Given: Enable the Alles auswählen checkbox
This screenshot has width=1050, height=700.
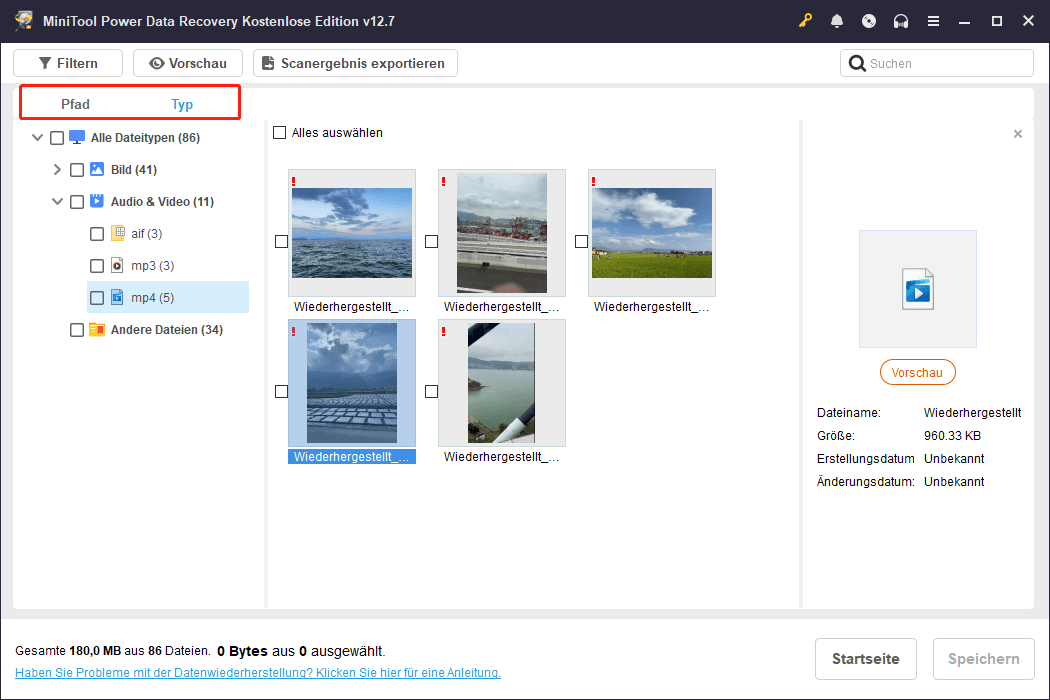Looking at the screenshot, I should (280, 131).
